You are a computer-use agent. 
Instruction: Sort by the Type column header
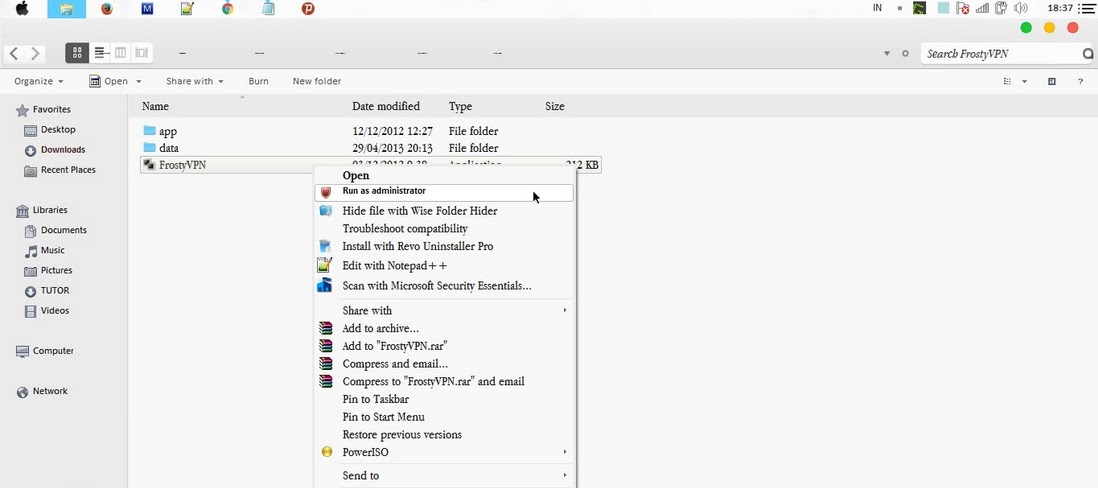tap(460, 106)
